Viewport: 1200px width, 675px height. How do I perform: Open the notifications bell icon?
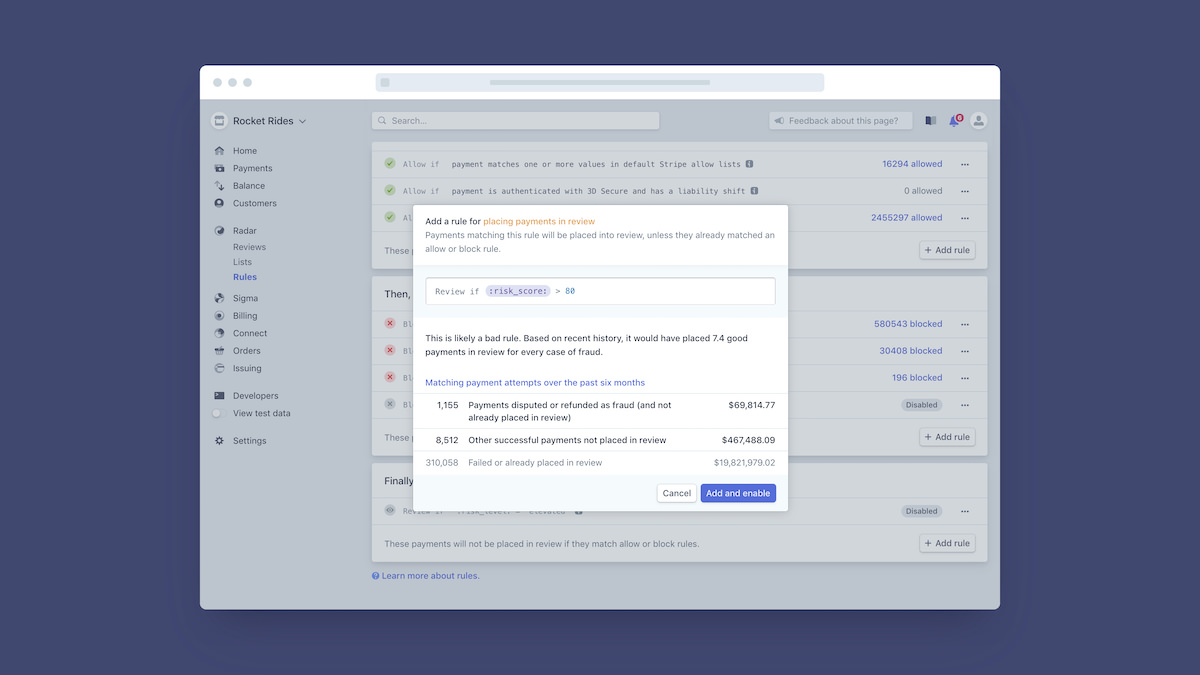pos(954,121)
